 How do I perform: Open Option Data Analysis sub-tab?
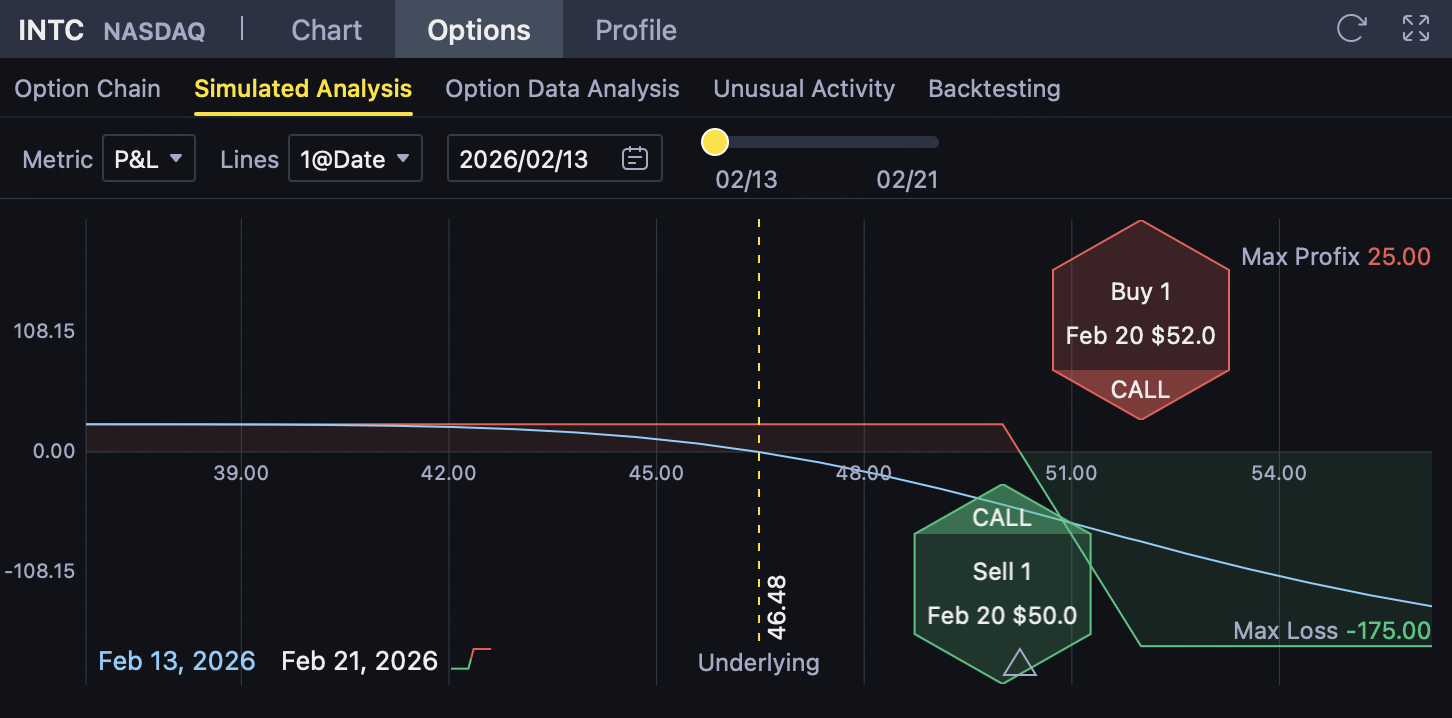tap(562, 89)
